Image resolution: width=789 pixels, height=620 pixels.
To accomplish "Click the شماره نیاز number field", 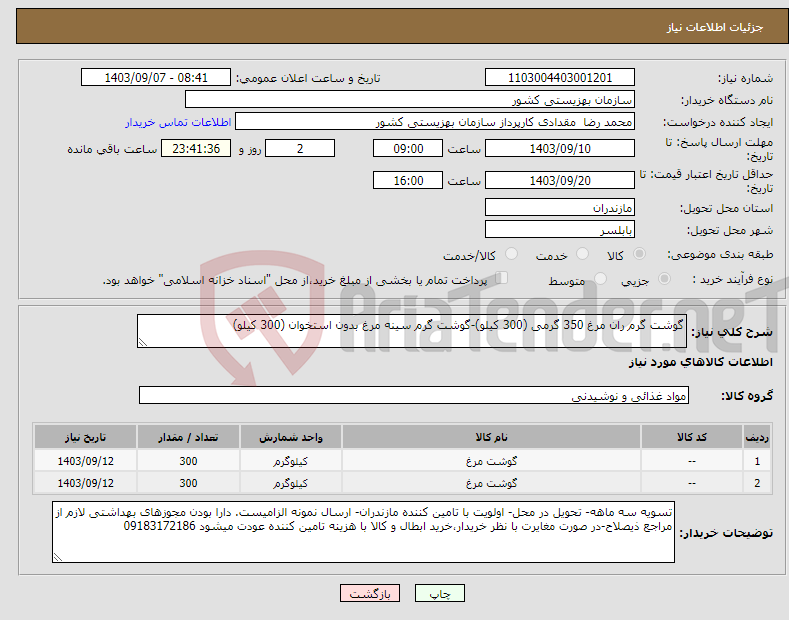I will coord(560,78).
